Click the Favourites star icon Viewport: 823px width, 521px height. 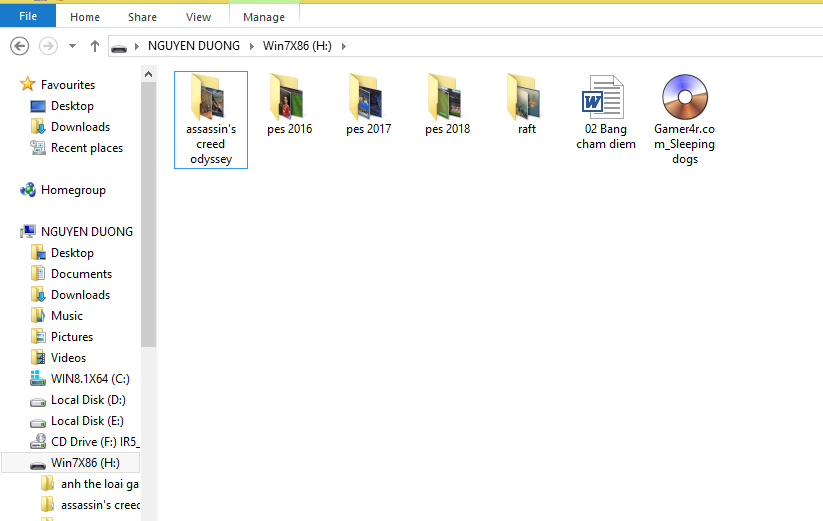click(27, 84)
